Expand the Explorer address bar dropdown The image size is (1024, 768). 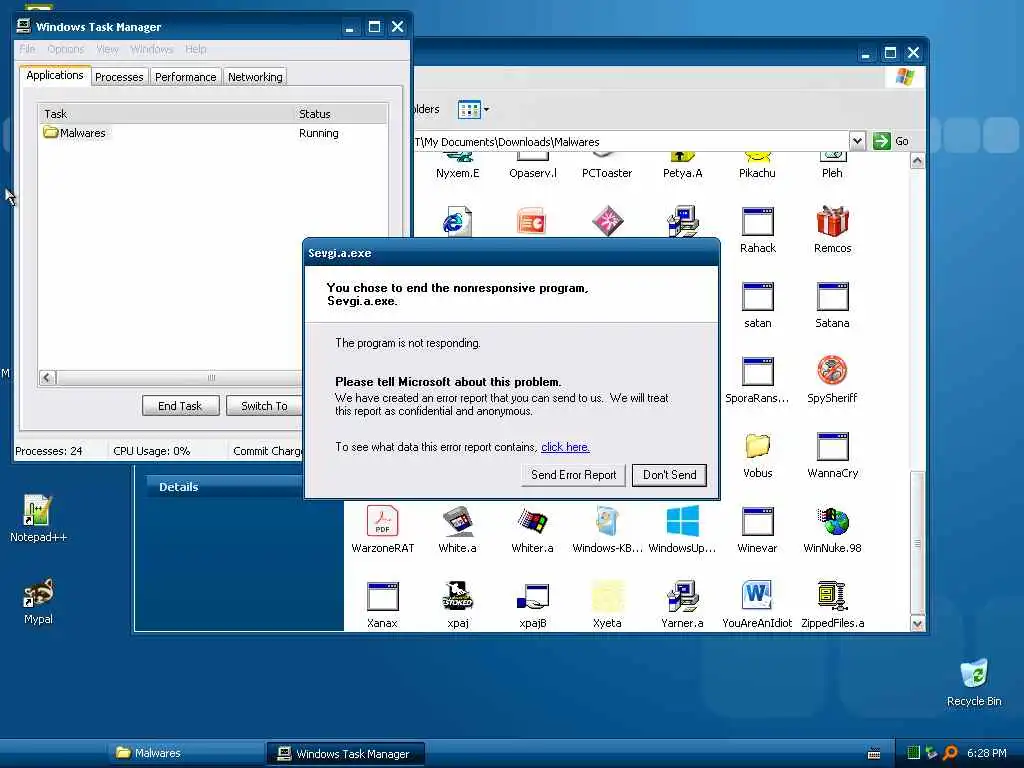857,141
